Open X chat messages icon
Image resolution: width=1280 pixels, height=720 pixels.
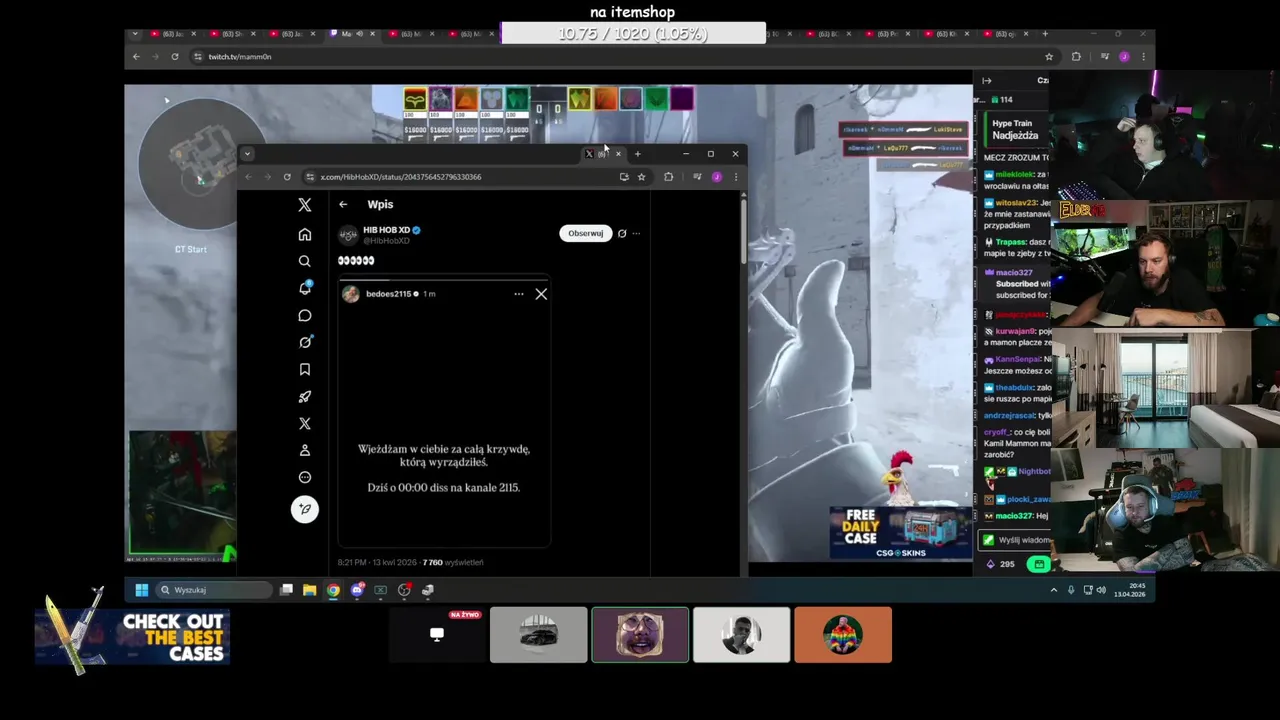(305, 315)
